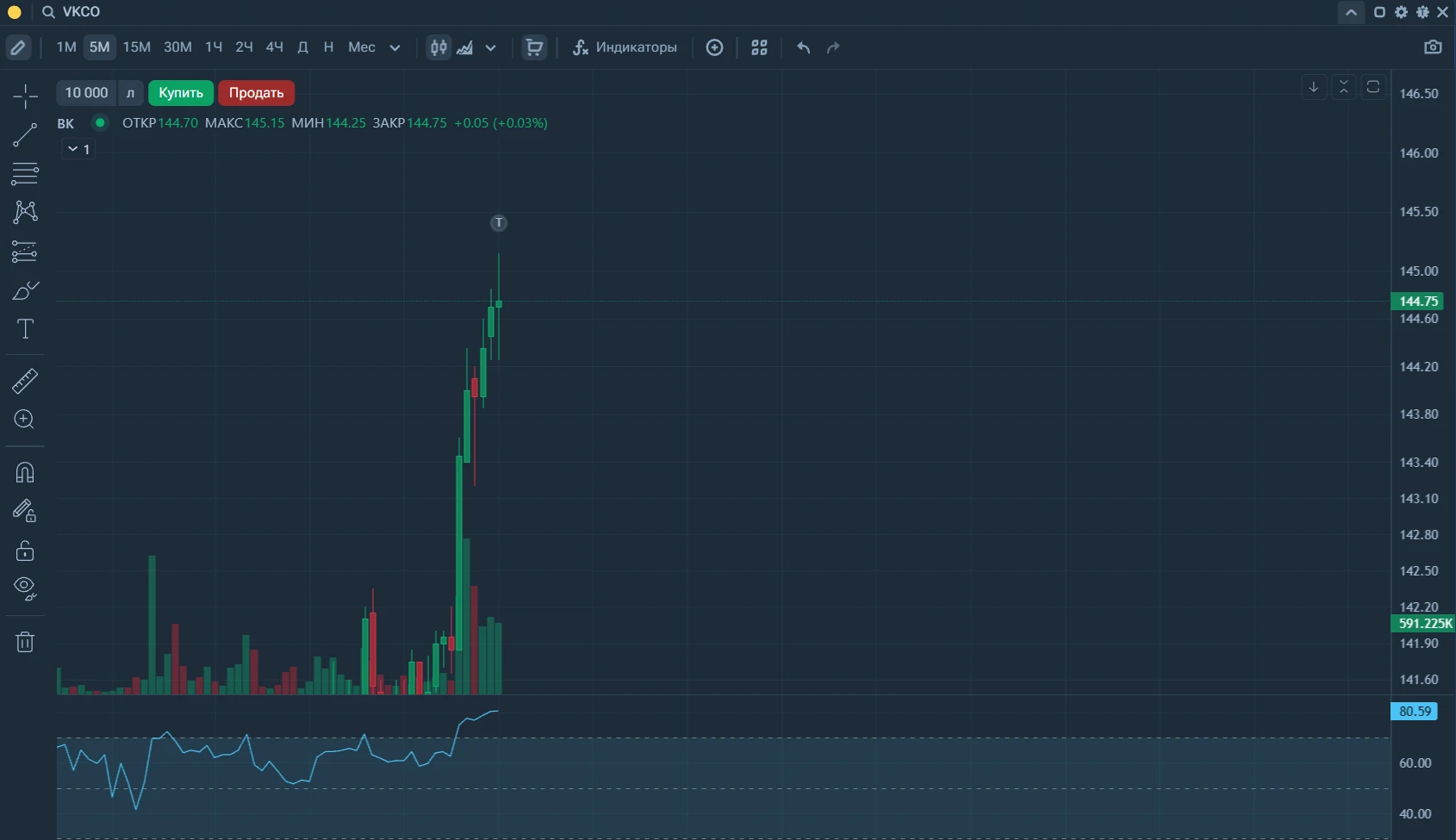
Task: Select the 5M timeframe
Action: [100, 47]
